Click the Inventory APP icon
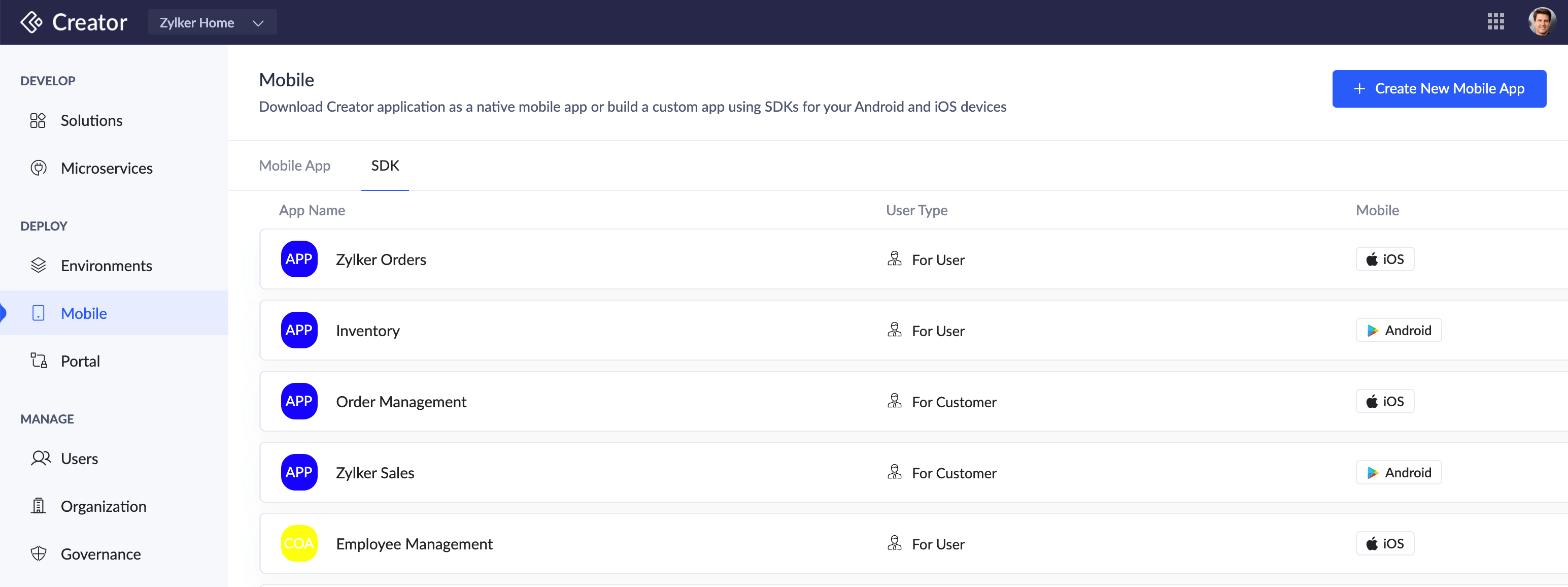Viewport: 1568px width, 587px height. (x=299, y=330)
